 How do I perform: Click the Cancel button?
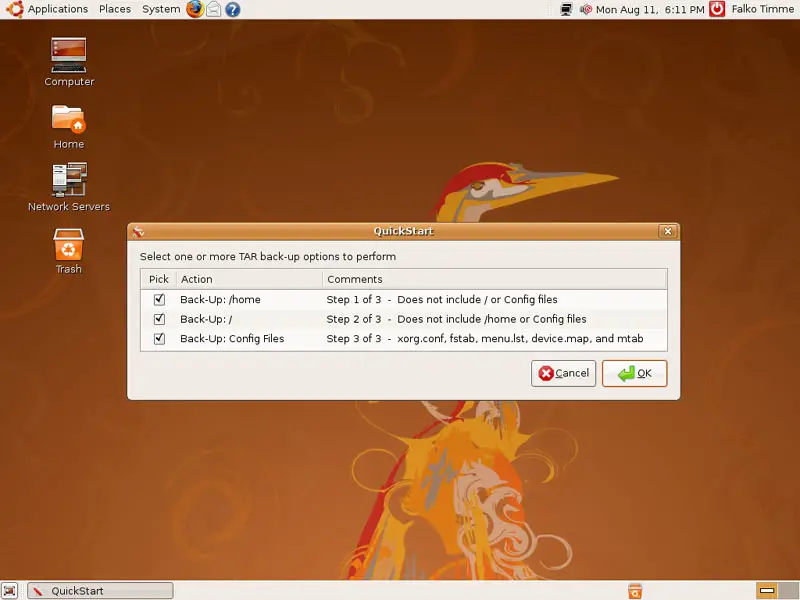pyautogui.click(x=563, y=373)
